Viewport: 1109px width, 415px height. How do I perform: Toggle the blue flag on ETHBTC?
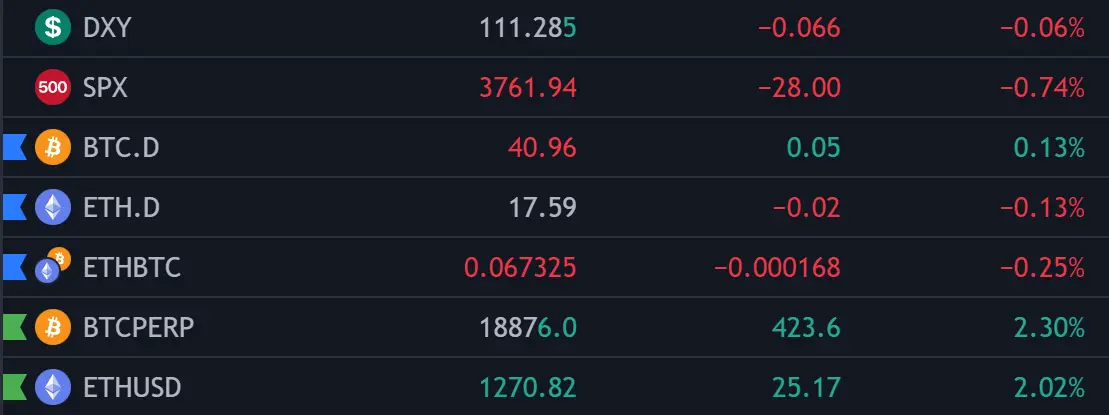(14, 268)
